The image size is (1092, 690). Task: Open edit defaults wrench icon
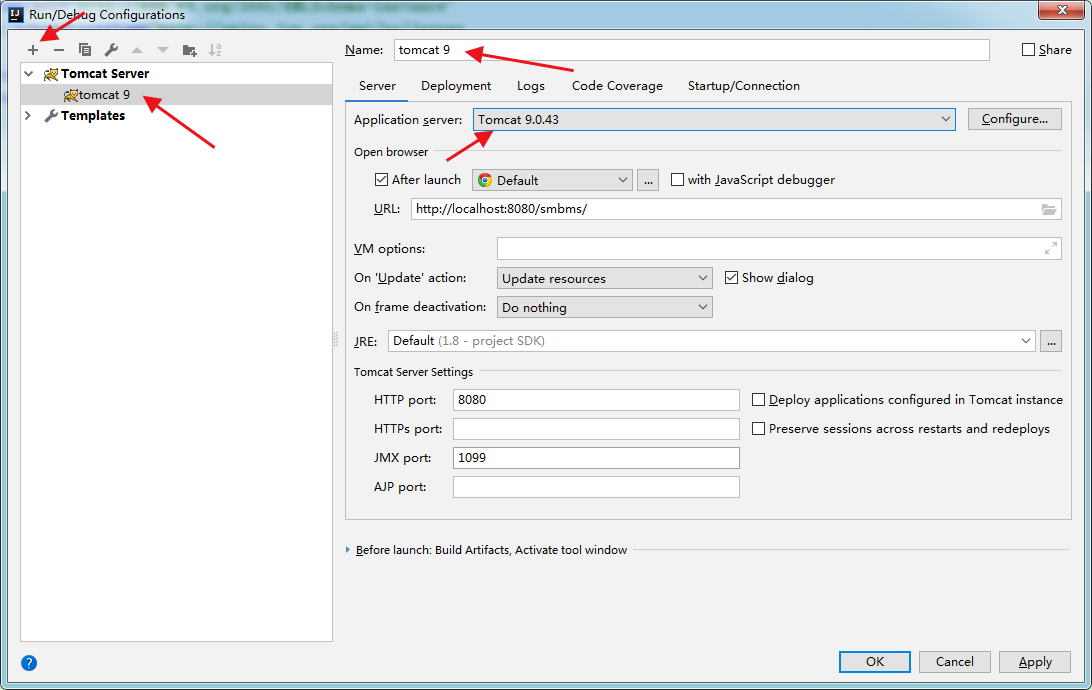pos(111,49)
